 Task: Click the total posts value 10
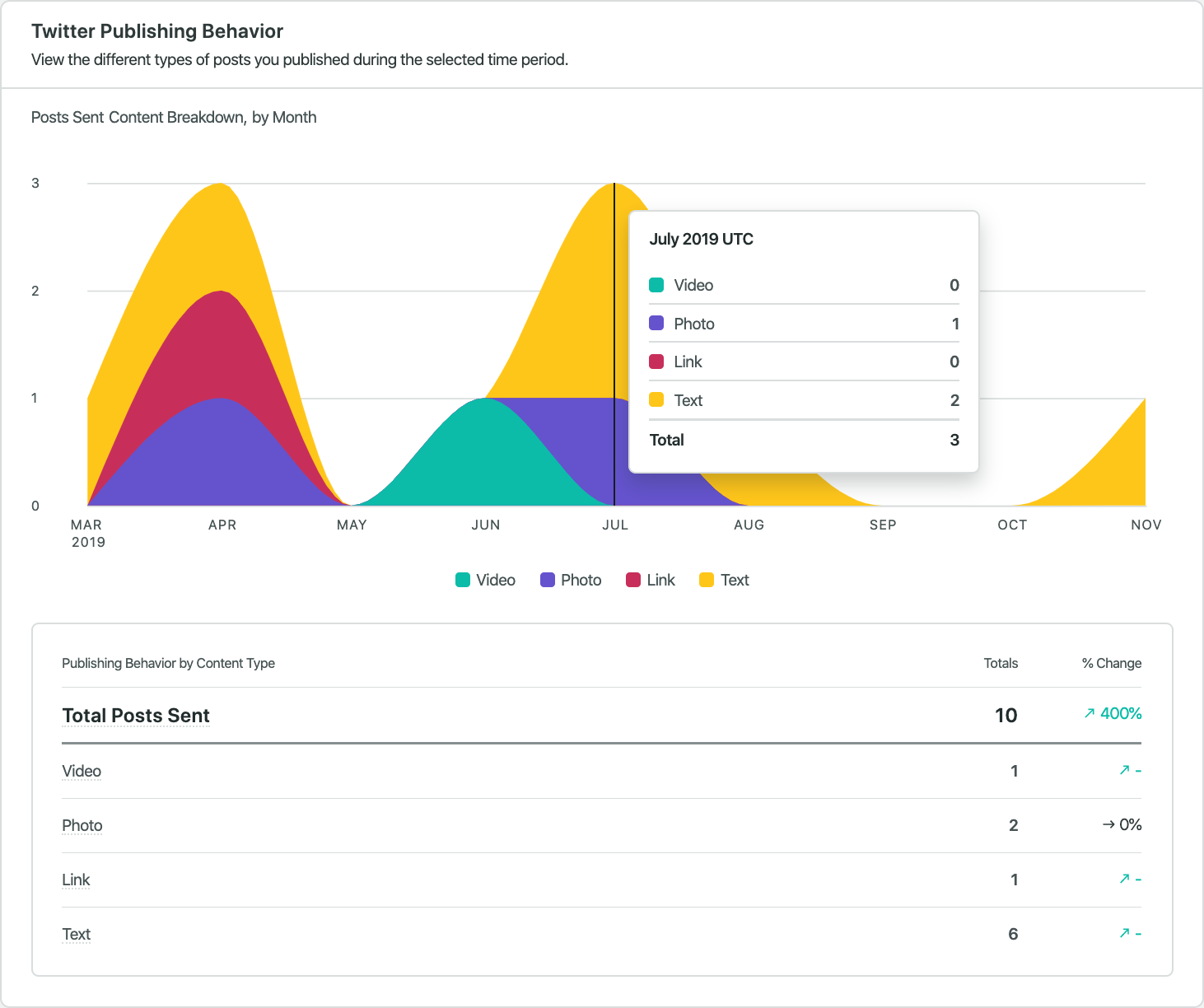[x=1006, y=715]
